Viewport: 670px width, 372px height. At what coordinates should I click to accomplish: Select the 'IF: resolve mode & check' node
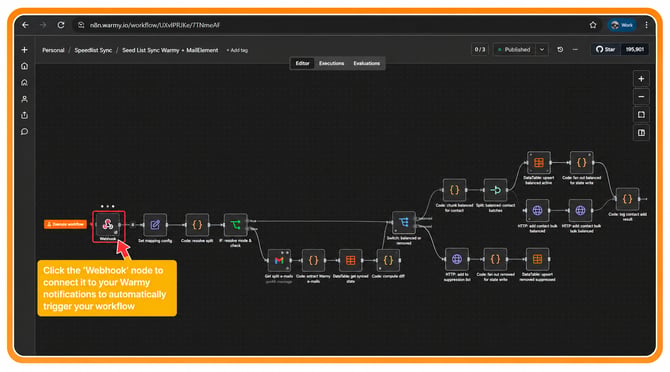pos(235,225)
